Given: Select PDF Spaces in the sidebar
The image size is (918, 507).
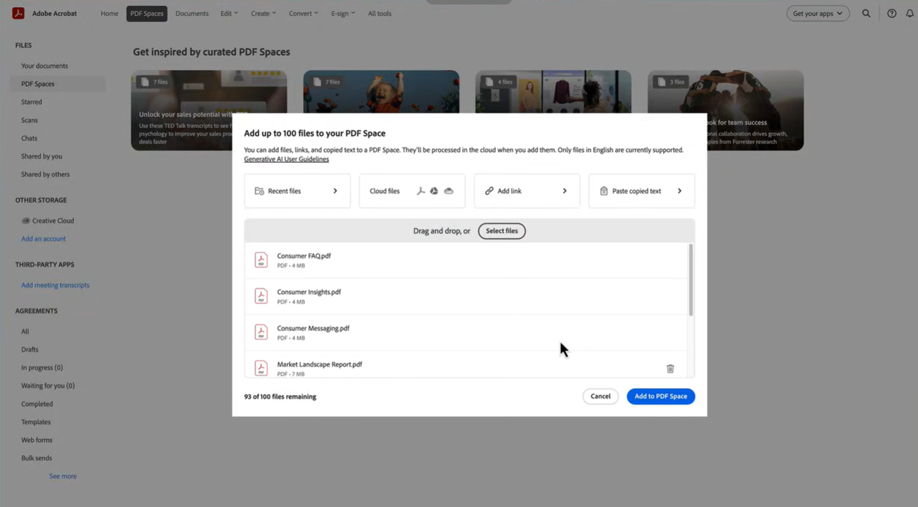Looking at the screenshot, I should tap(58, 84).
